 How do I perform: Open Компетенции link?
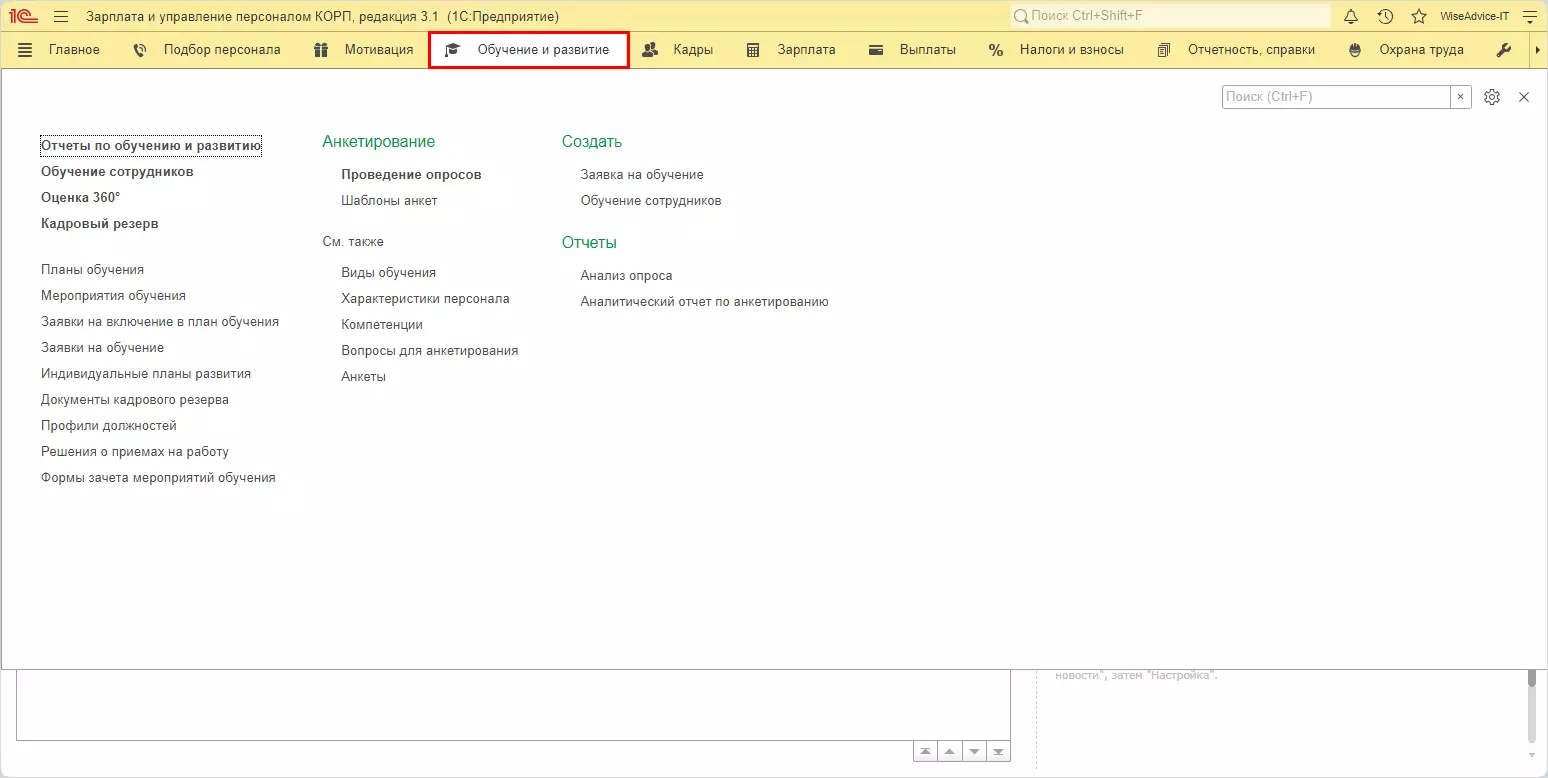click(x=382, y=325)
